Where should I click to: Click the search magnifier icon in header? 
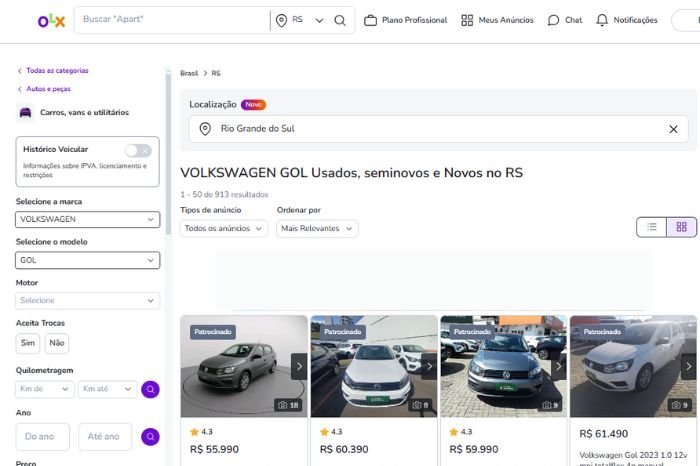340,20
